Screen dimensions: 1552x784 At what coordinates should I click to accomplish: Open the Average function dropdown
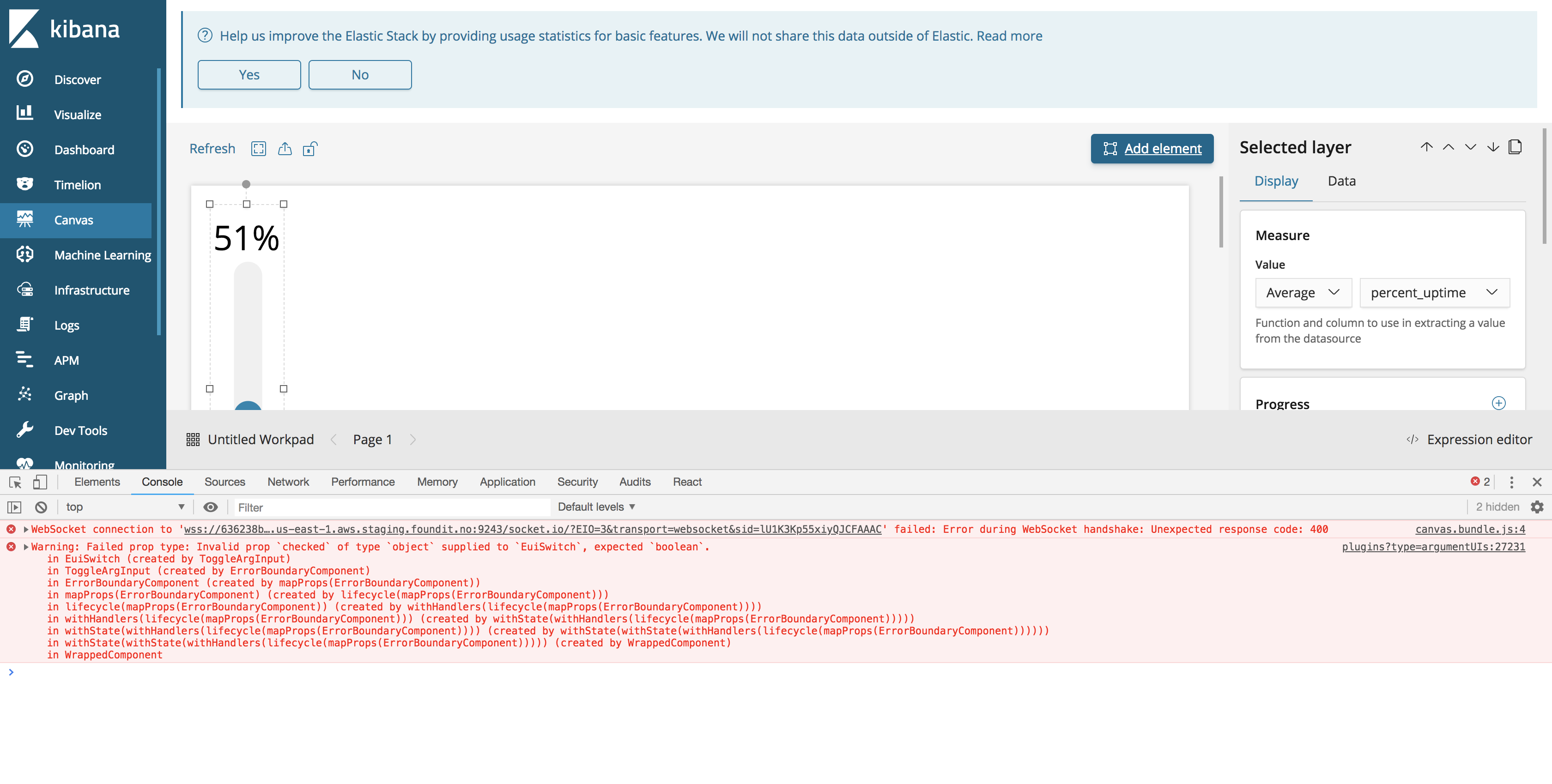click(1303, 293)
